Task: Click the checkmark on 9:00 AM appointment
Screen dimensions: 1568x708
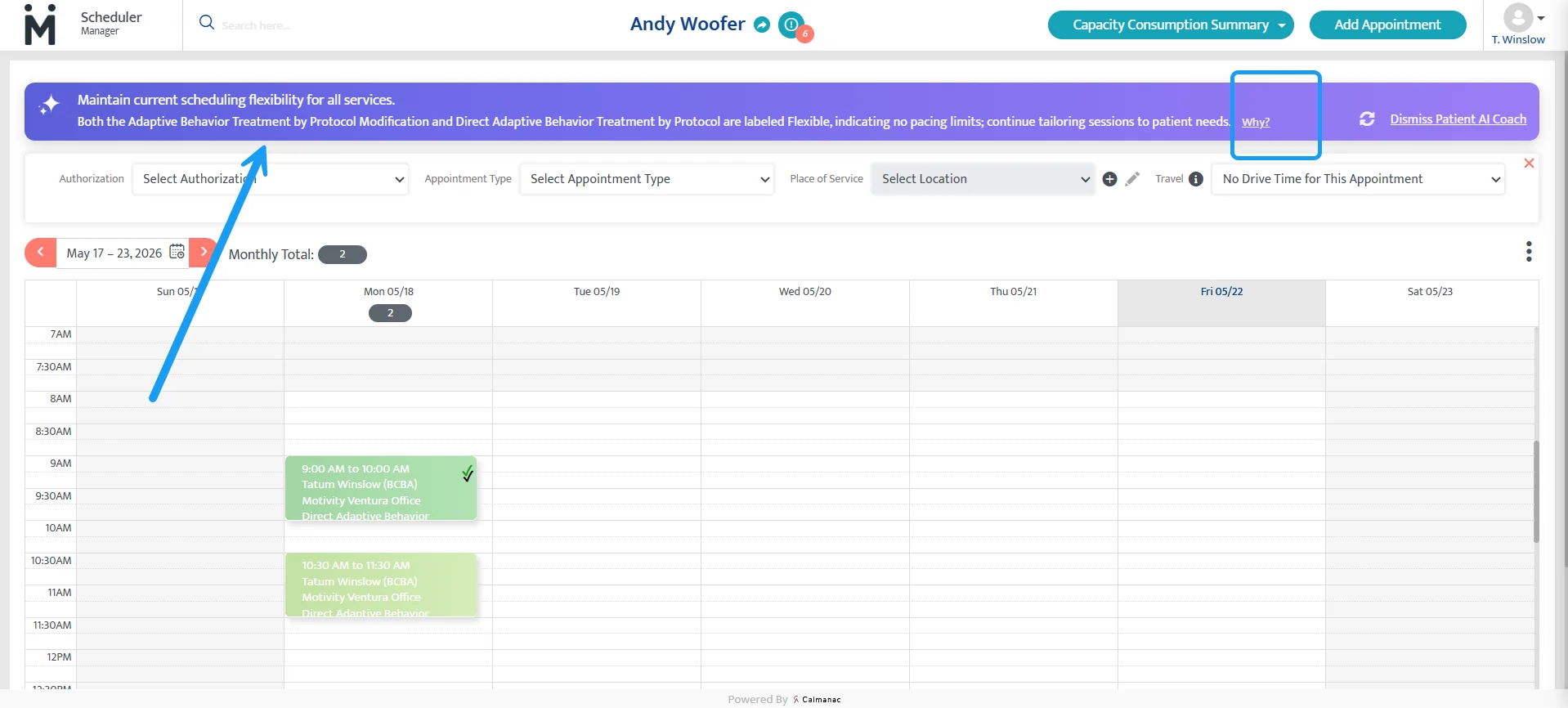Action: point(468,473)
